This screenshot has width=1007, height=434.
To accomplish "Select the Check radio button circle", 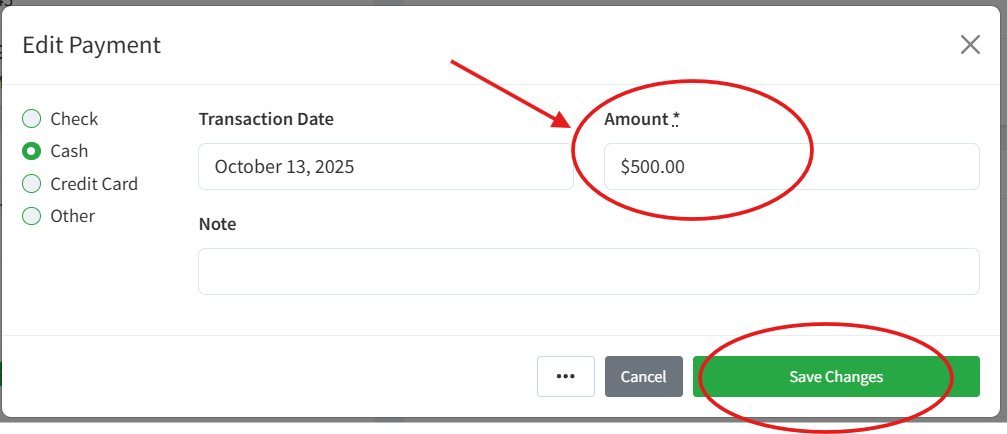I will 32,119.
